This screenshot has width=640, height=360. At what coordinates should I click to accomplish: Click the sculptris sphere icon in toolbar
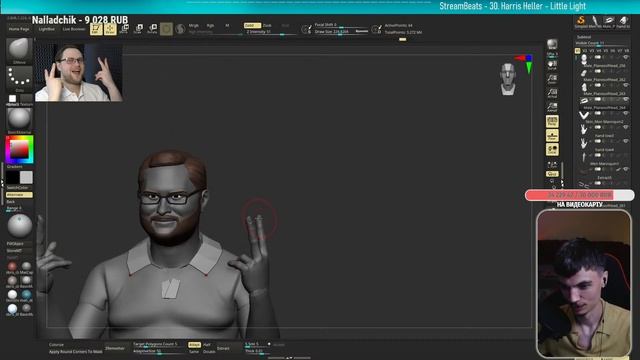pyautogui.click(x=180, y=29)
